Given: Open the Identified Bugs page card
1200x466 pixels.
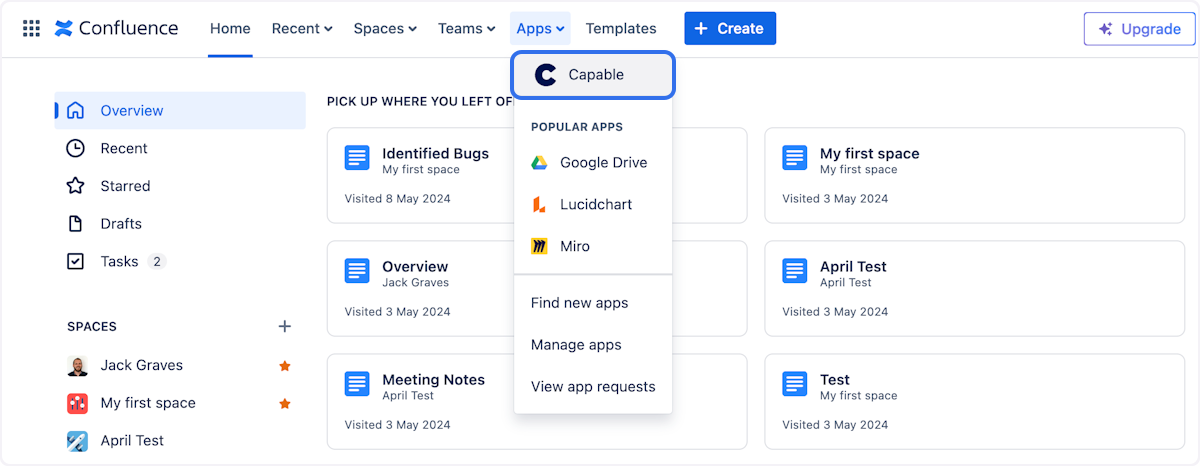Looking at the screenshot, I should click(x=435, y=154).
